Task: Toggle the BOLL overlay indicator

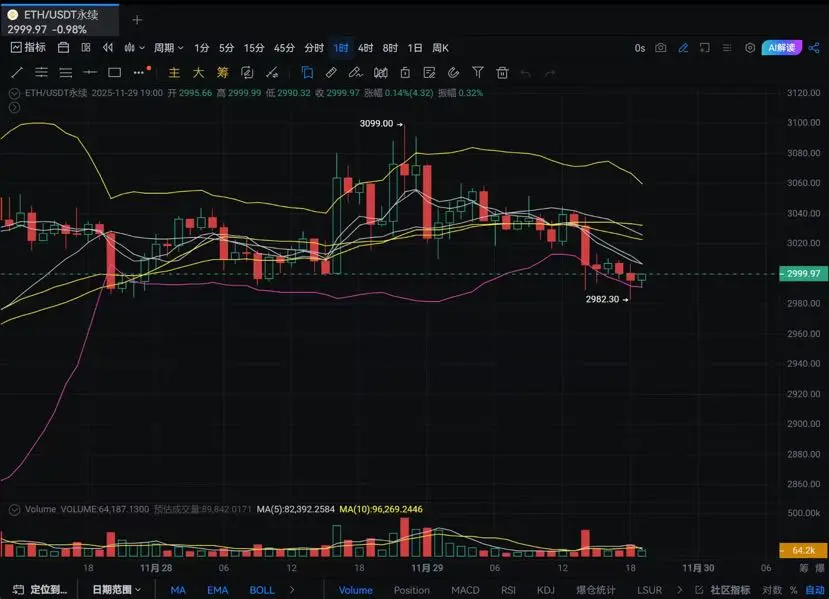Action: pos(262,590)
